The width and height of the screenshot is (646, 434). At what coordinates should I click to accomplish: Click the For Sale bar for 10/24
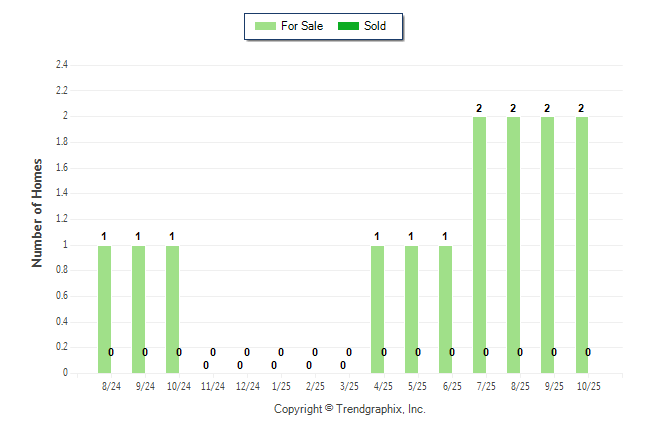[173, 308]
